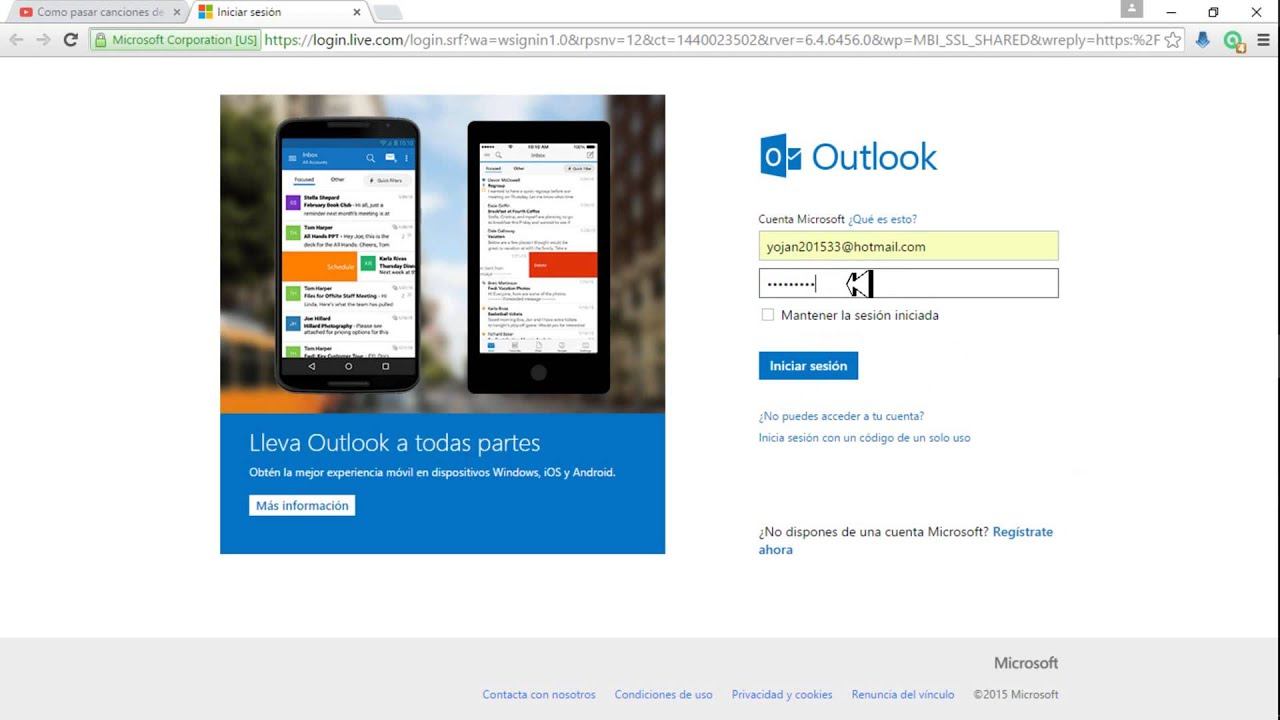Click the browser address bar URL

tap(712, 40)
